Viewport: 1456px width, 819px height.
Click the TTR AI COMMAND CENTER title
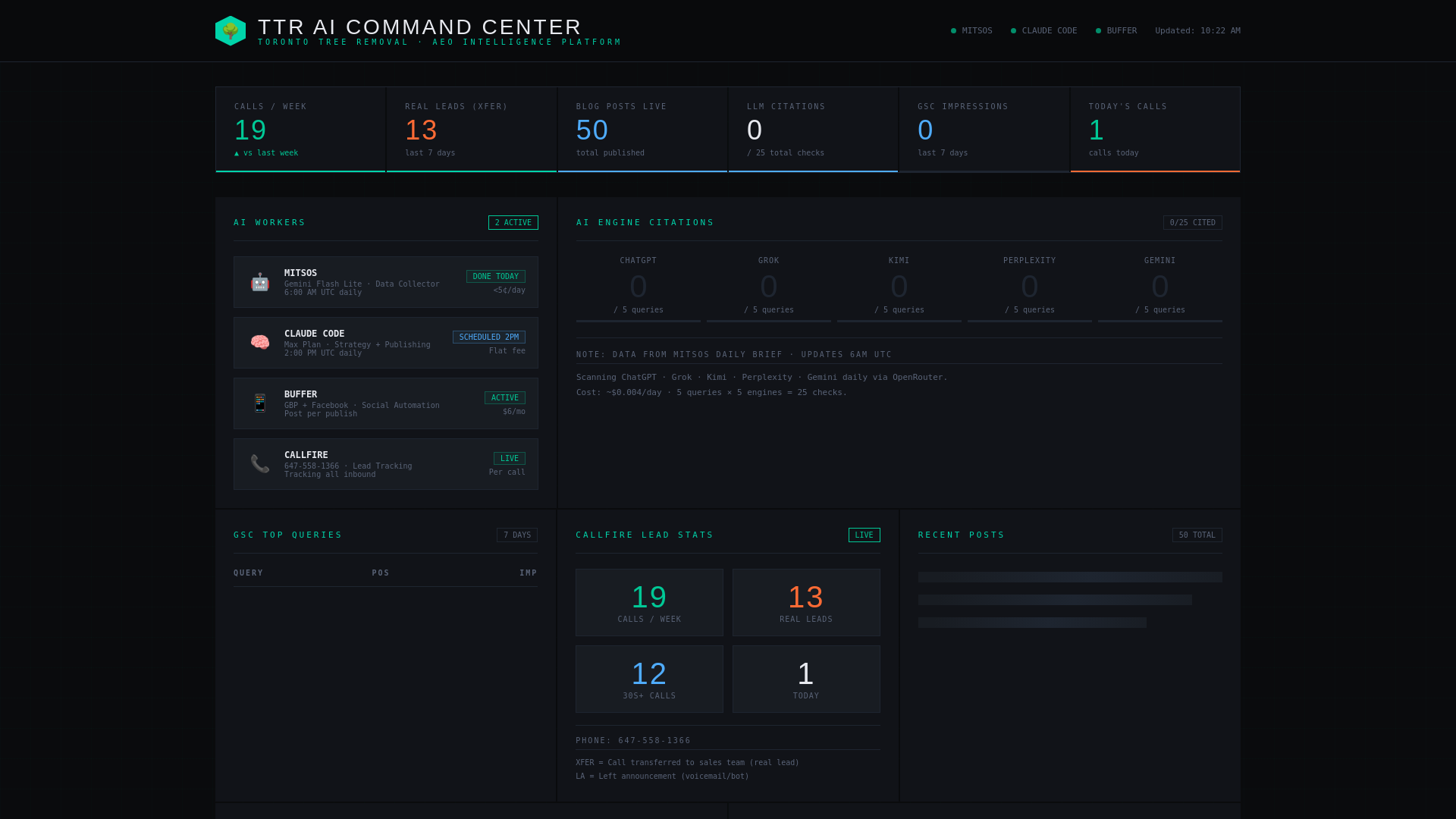pos(420,27)
